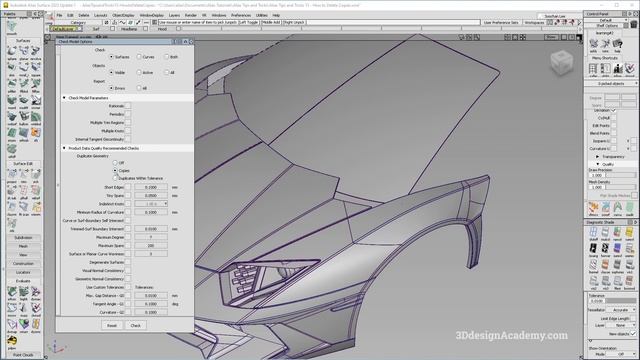640x360 pixels.
Task: Select the Curves radio button under Check
Action: pos(139,57)
